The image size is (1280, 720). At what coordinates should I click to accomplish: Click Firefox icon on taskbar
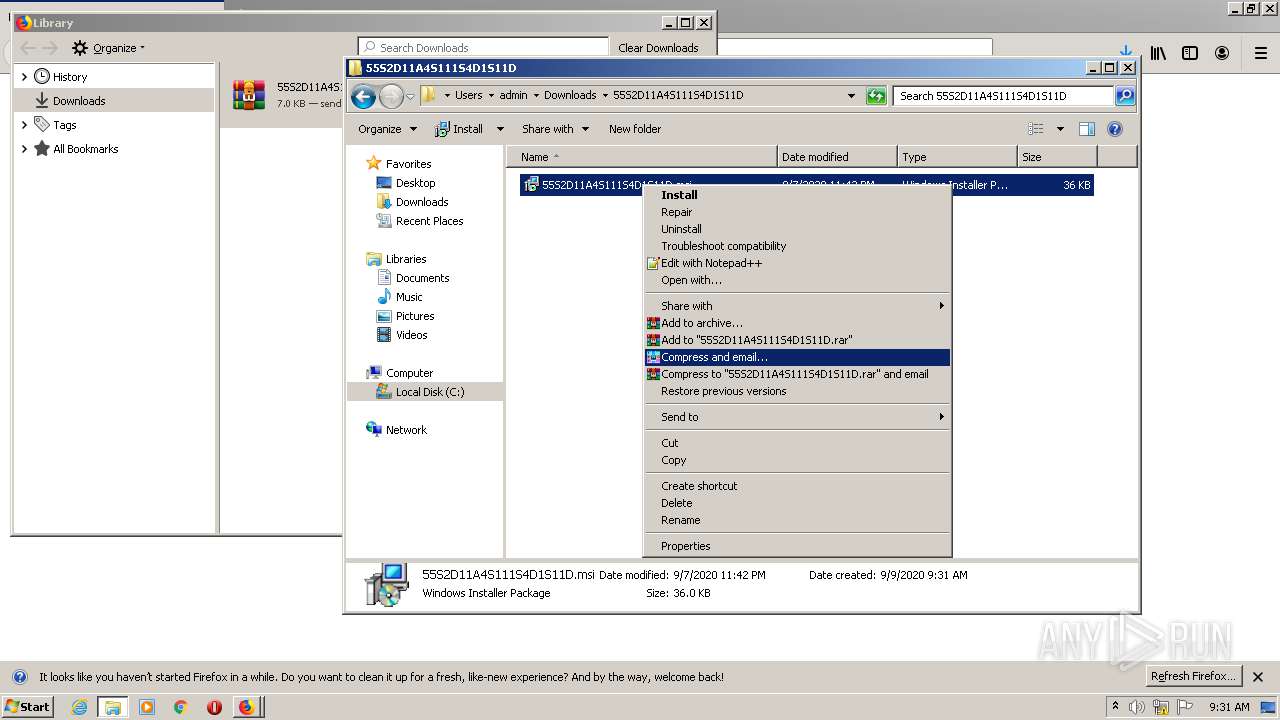pyautogui.click(x=246, y=707)
